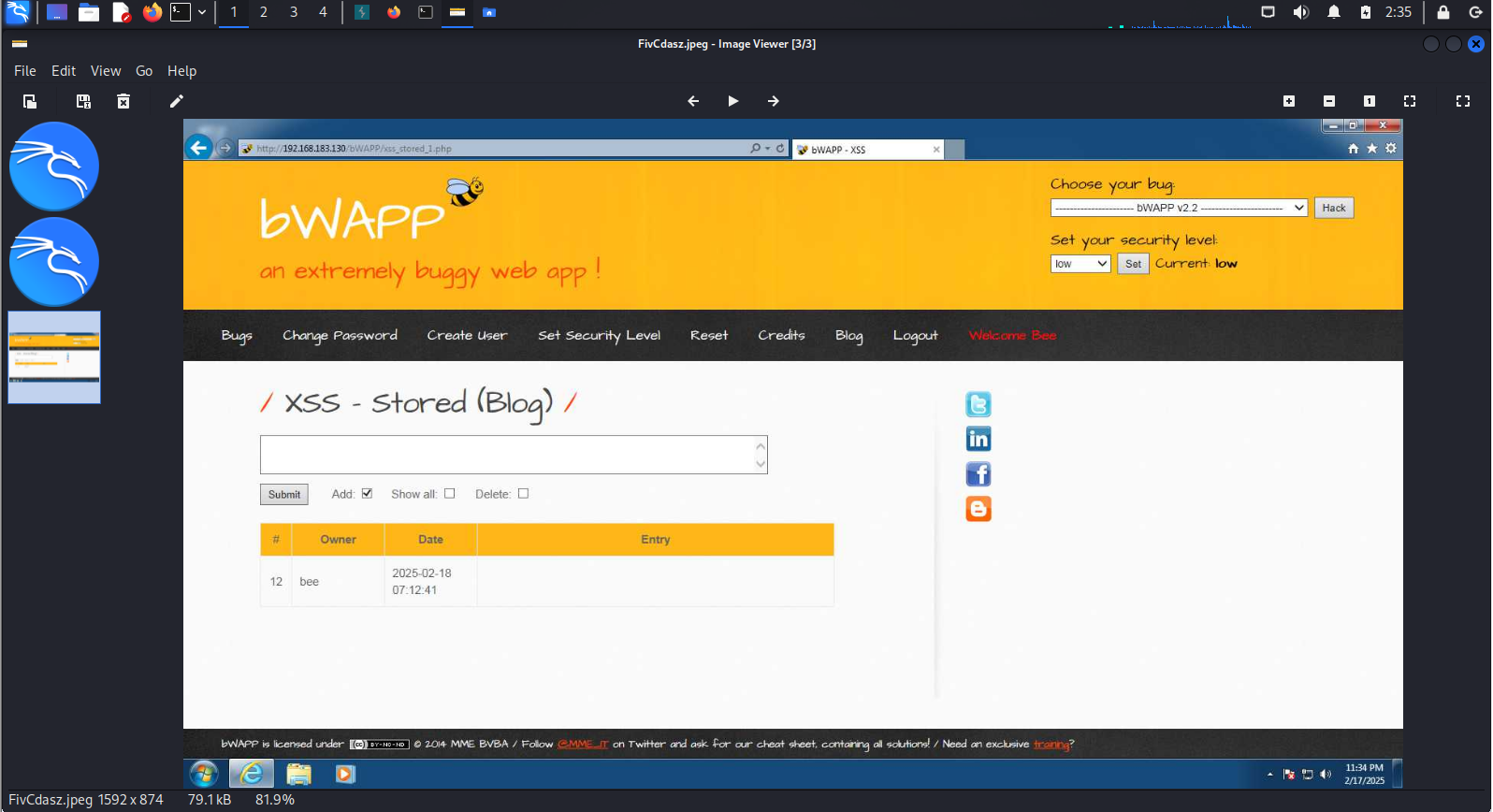Enter fullscreen mode icon

click(x=1463, y=101)
